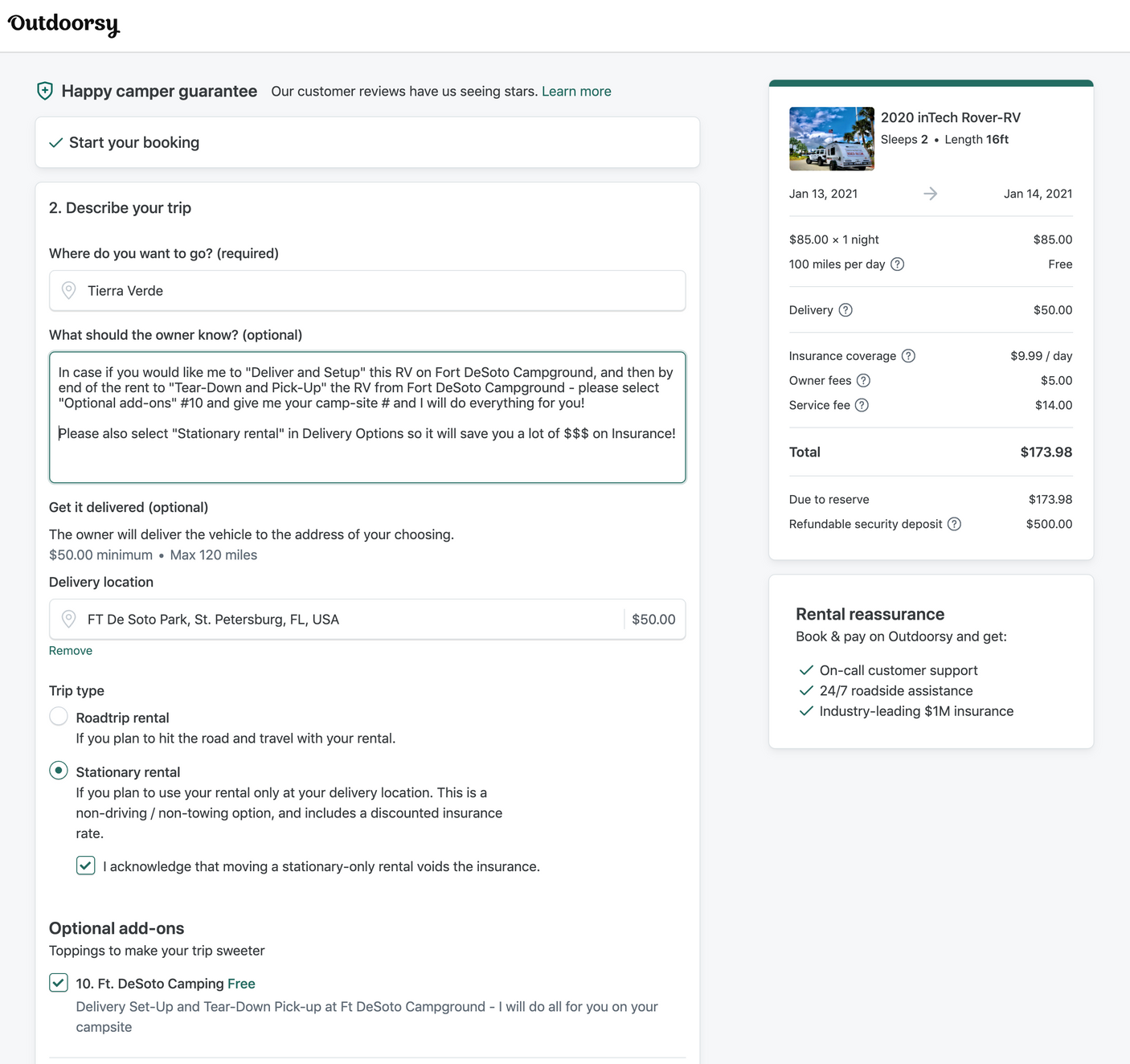
Task: Click the Length 16ft detail text
Action: pyautogui.click(x=976, y=140)
